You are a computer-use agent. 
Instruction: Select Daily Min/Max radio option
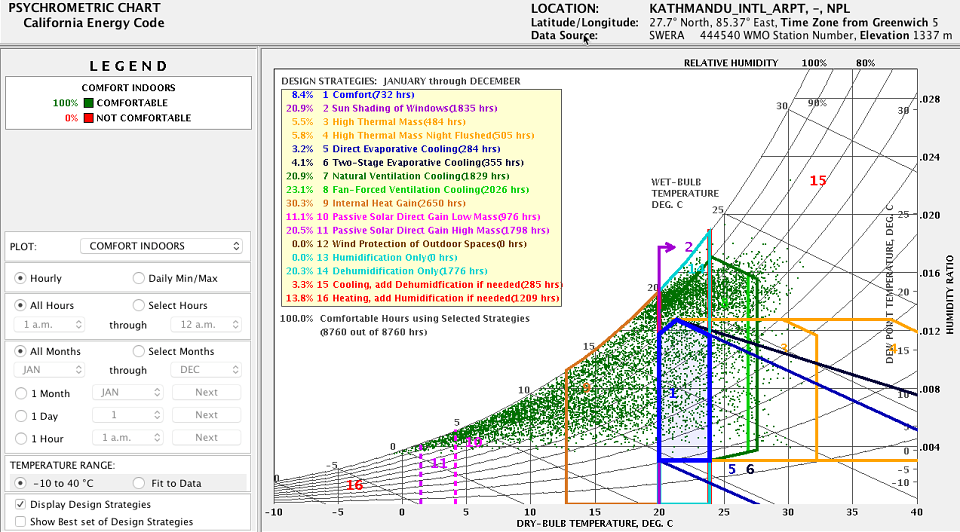[139, 278]
